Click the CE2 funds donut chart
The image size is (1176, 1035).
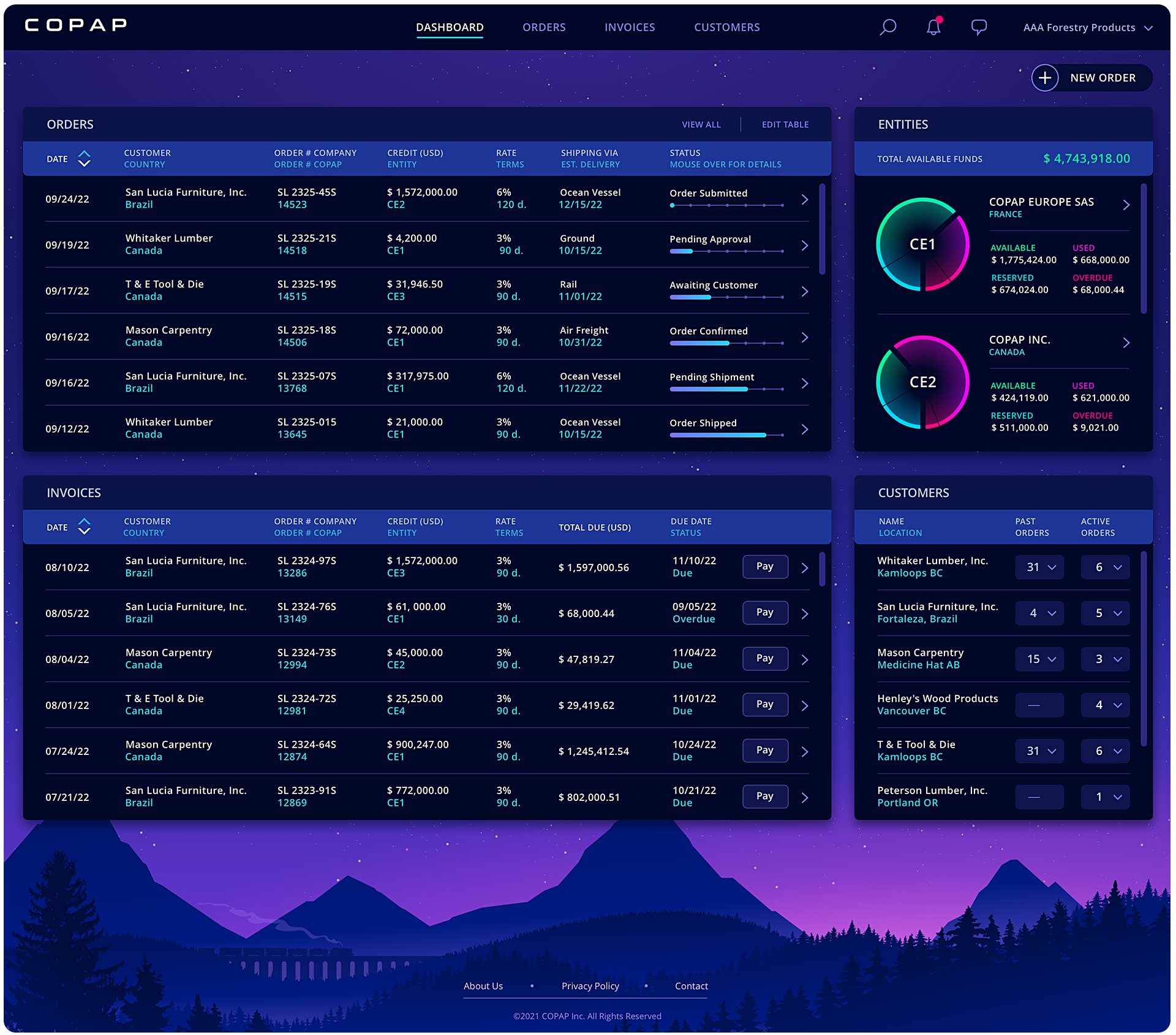(x=922, y=382)
